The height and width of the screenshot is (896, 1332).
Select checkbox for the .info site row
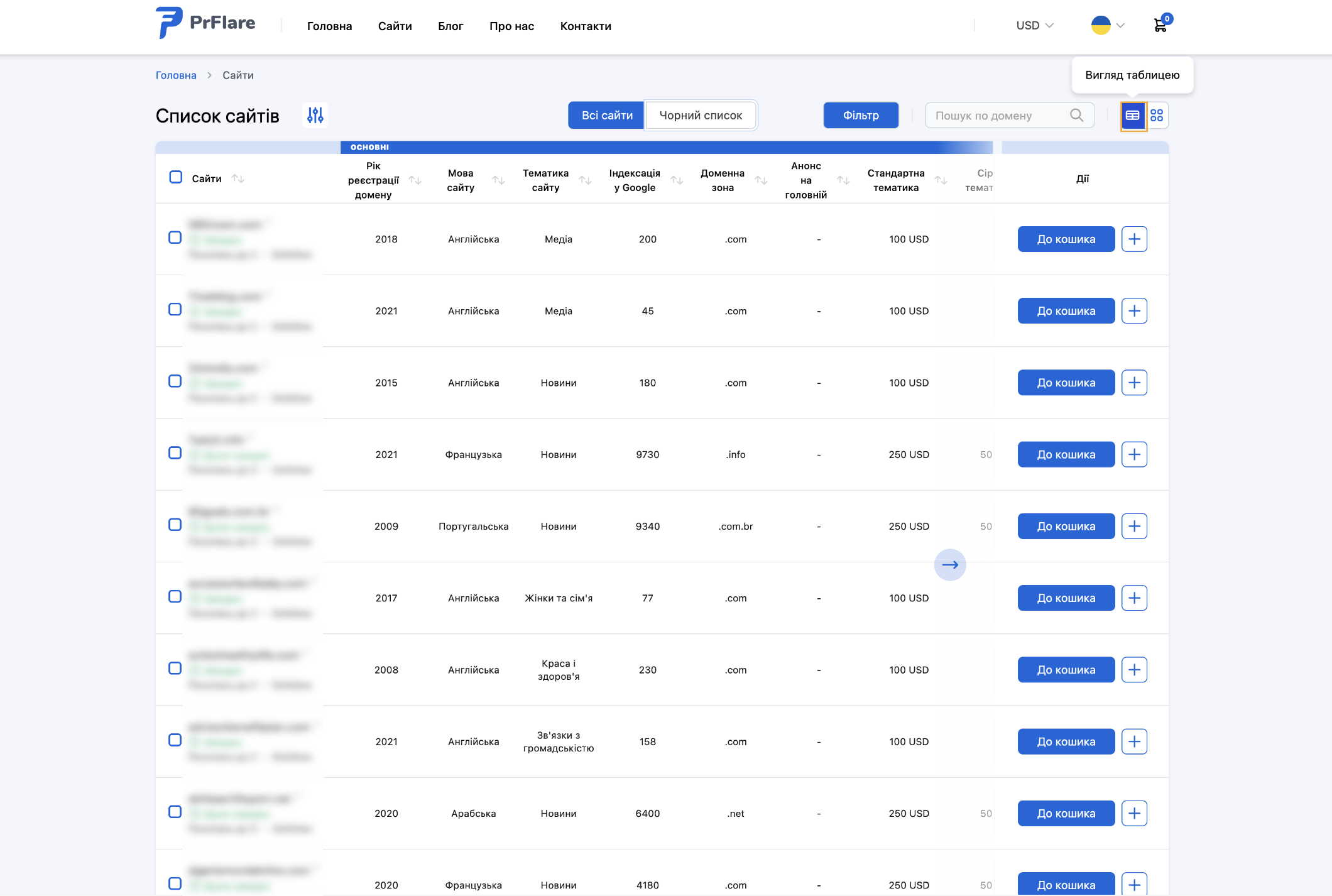[175, 453]
